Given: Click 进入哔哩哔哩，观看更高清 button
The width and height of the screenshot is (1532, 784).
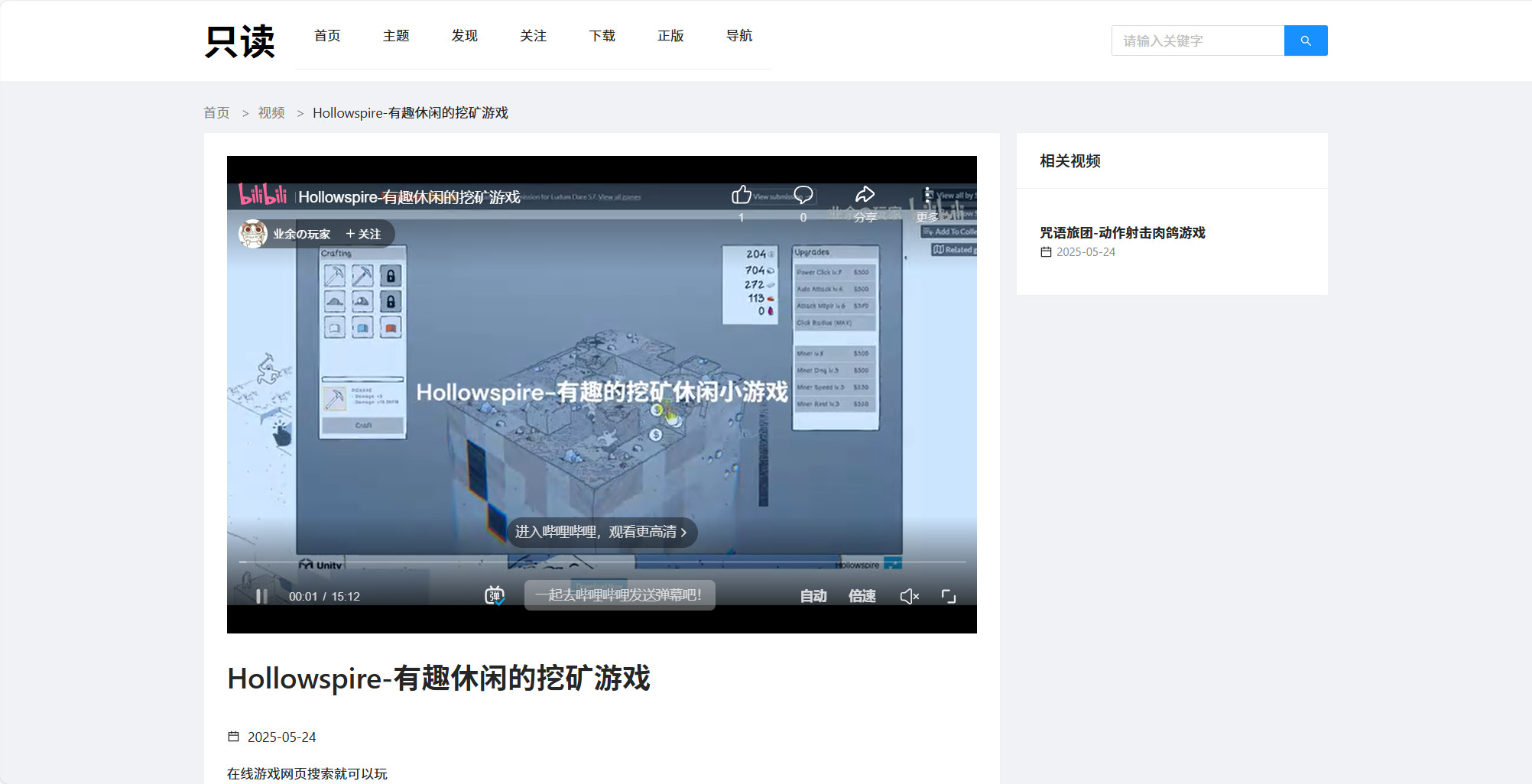Looking at the screenshot, I should point(602,532).
